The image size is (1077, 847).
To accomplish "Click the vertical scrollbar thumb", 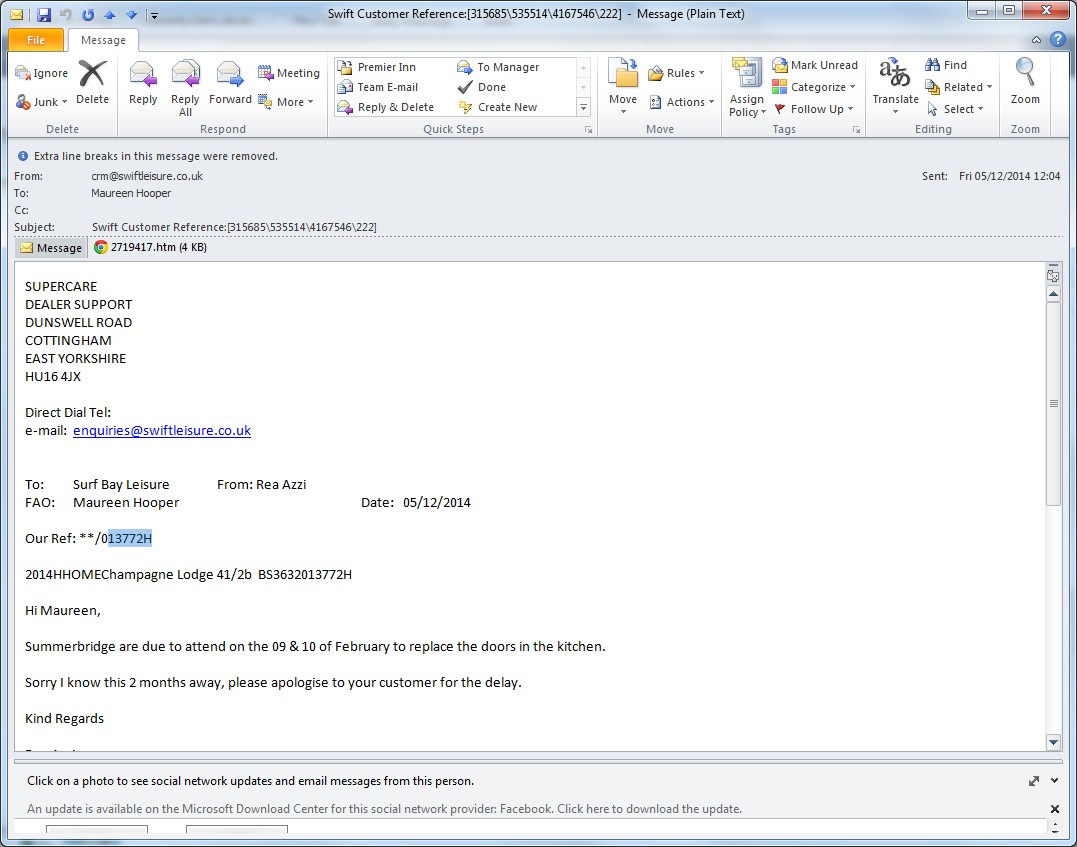I will click(1053, 404).
